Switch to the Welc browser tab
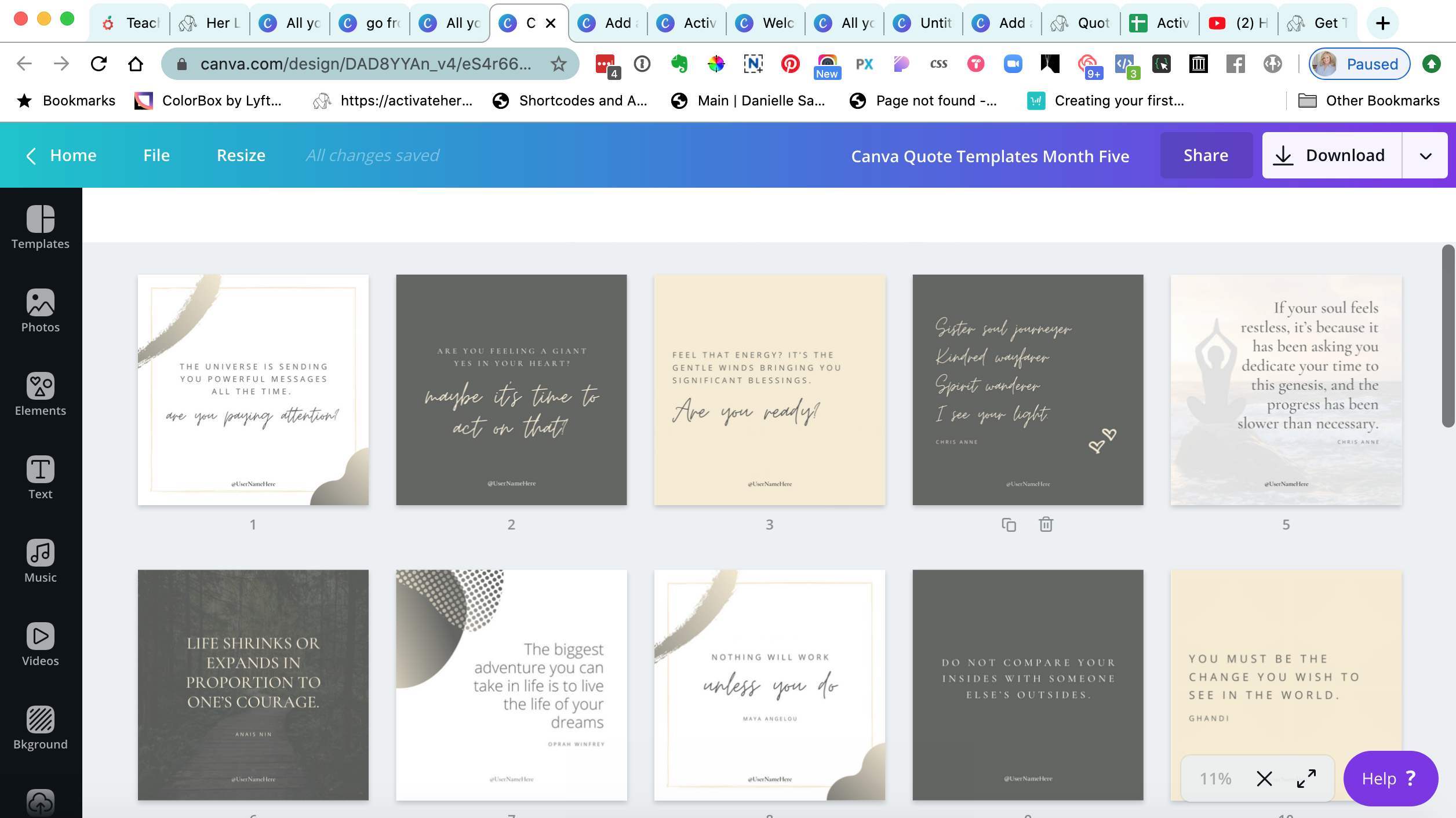1456x818 pixels. pos(767,23)
